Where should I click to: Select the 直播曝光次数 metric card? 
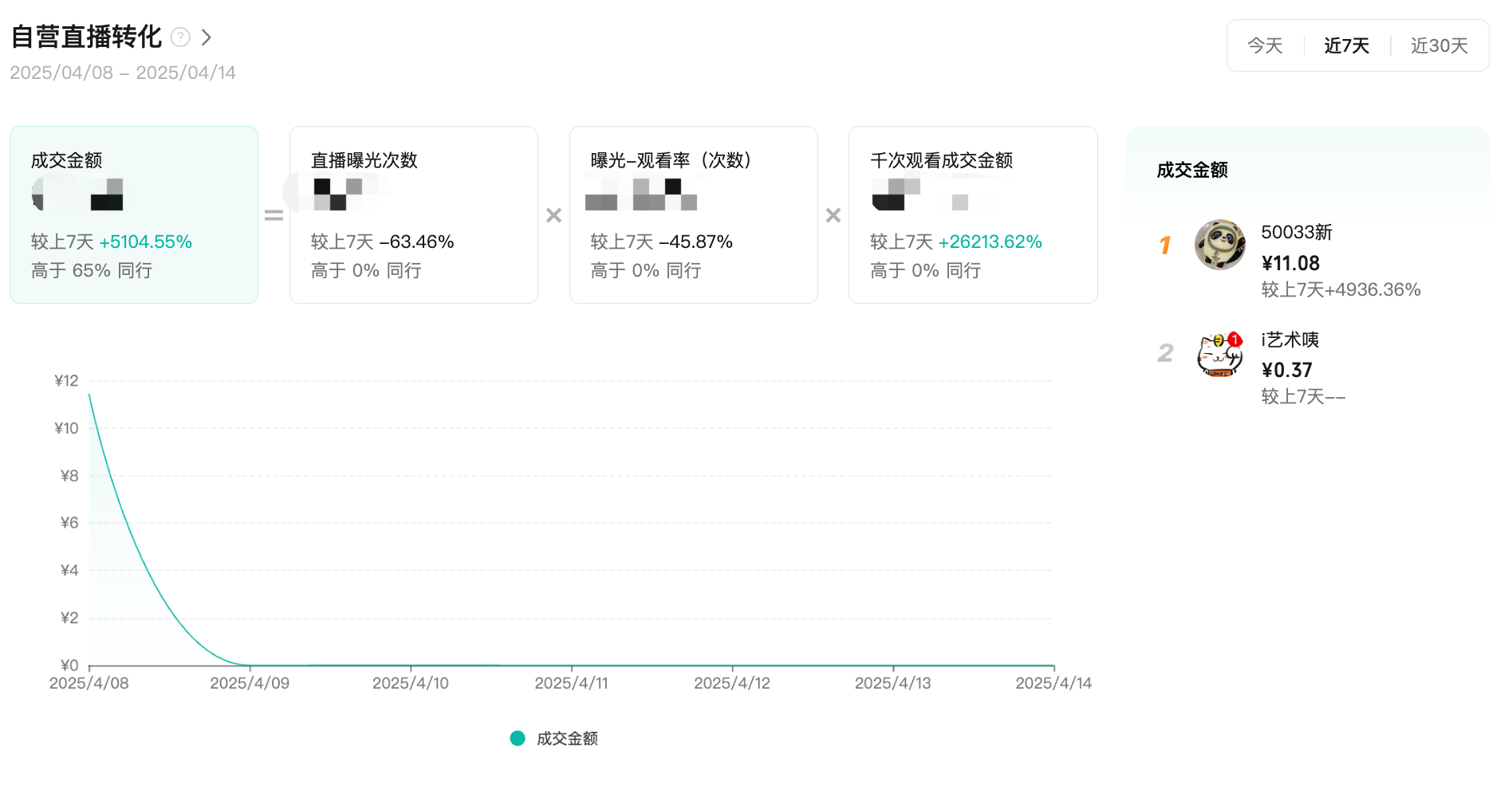pos(413,214)
